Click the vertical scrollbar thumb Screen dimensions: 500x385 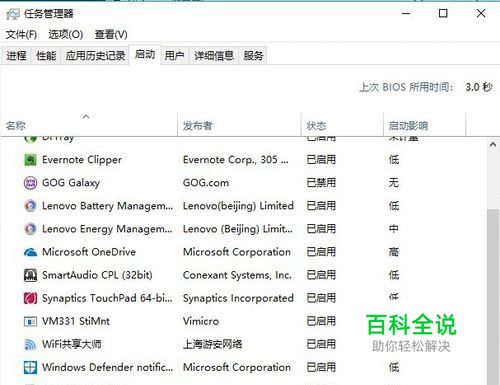(x=493, y=297)
